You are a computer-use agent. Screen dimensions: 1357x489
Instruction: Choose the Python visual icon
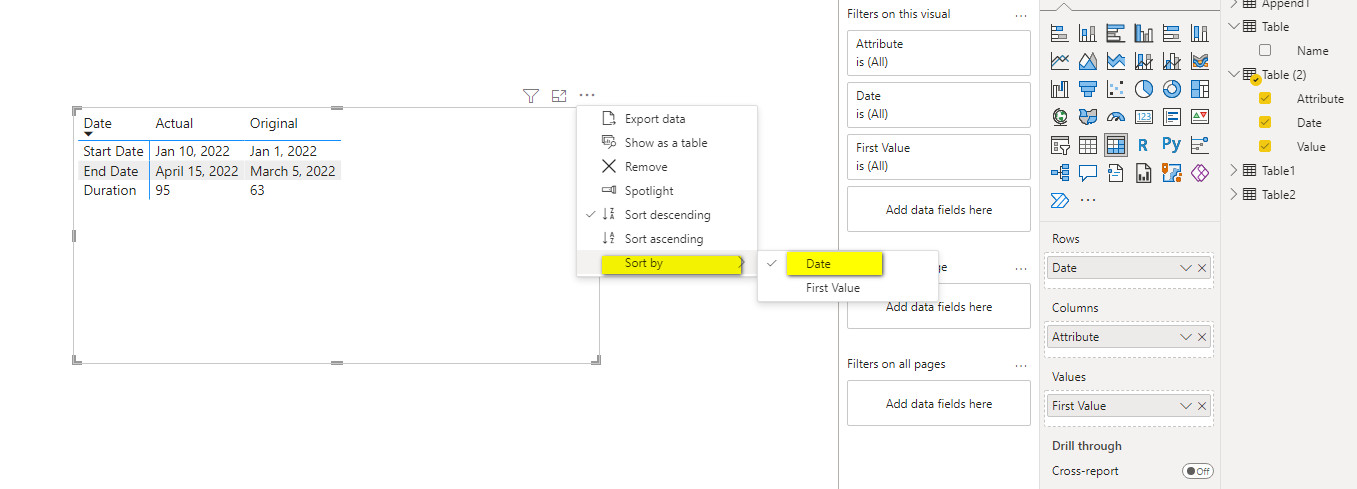click(x=1172, y=145)
